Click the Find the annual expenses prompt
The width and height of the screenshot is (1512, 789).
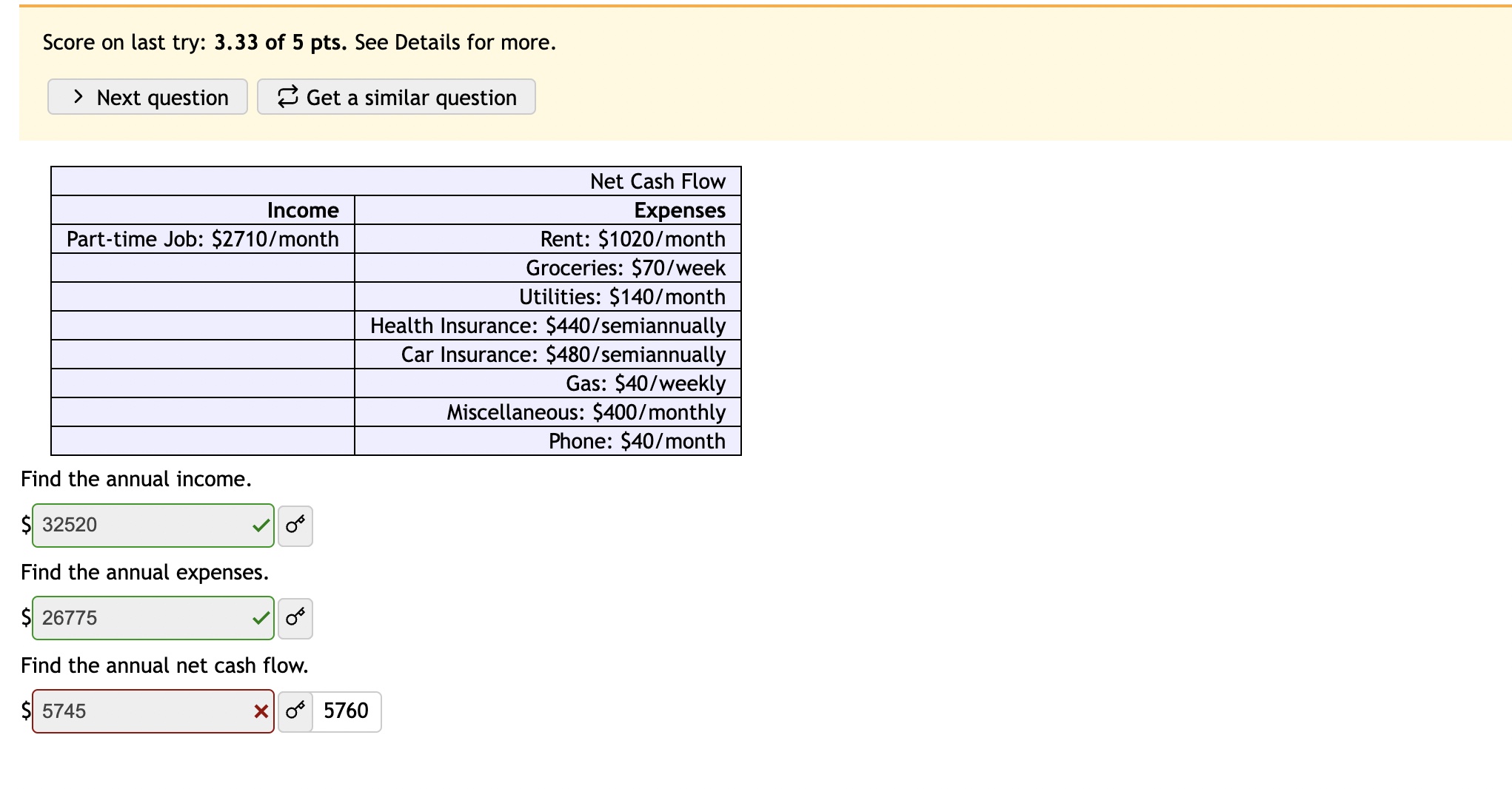[144, 572]
